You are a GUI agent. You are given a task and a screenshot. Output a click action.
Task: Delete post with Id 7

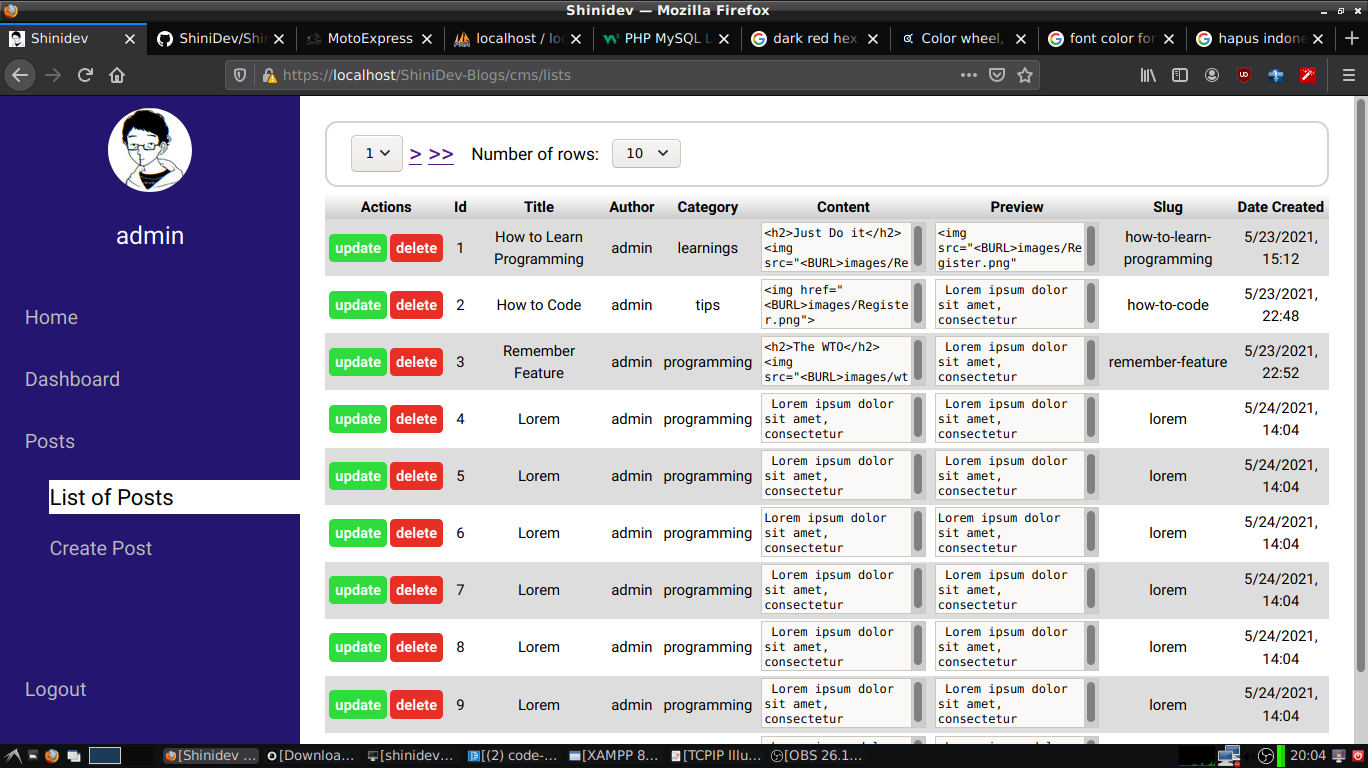[x=416, y=590]
